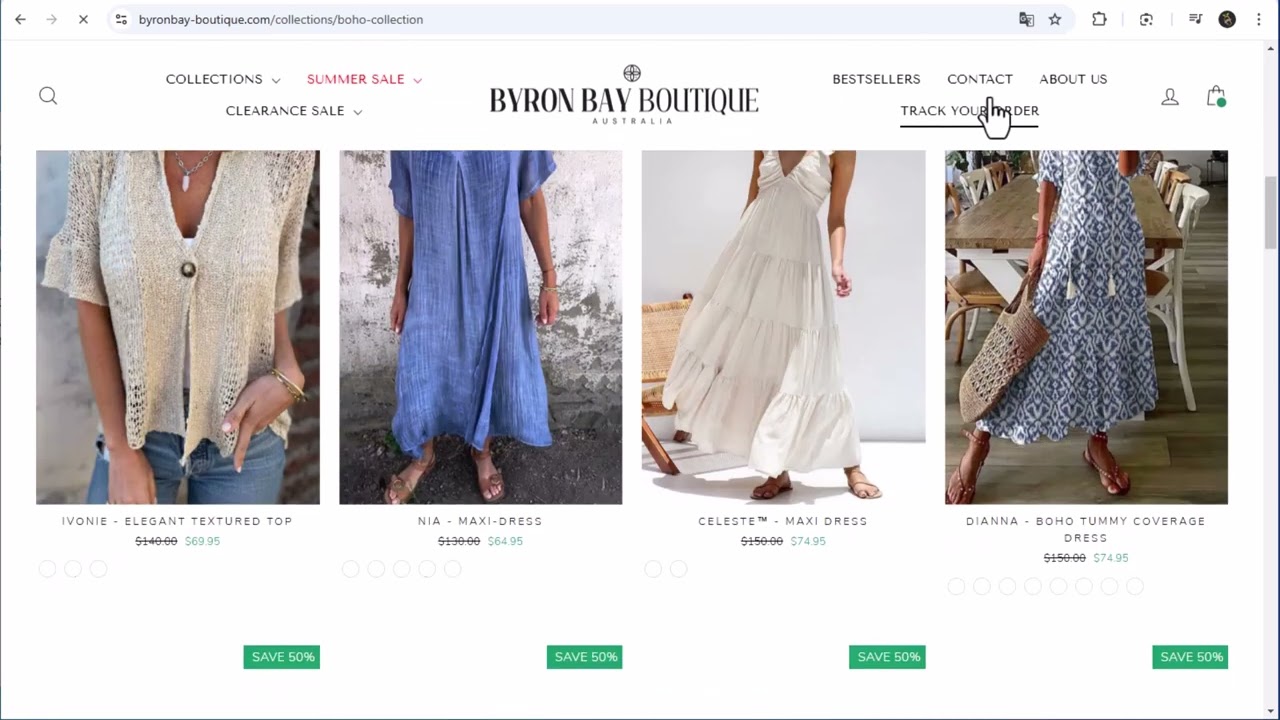Open the browser extensions puzzle icon

1099,19
